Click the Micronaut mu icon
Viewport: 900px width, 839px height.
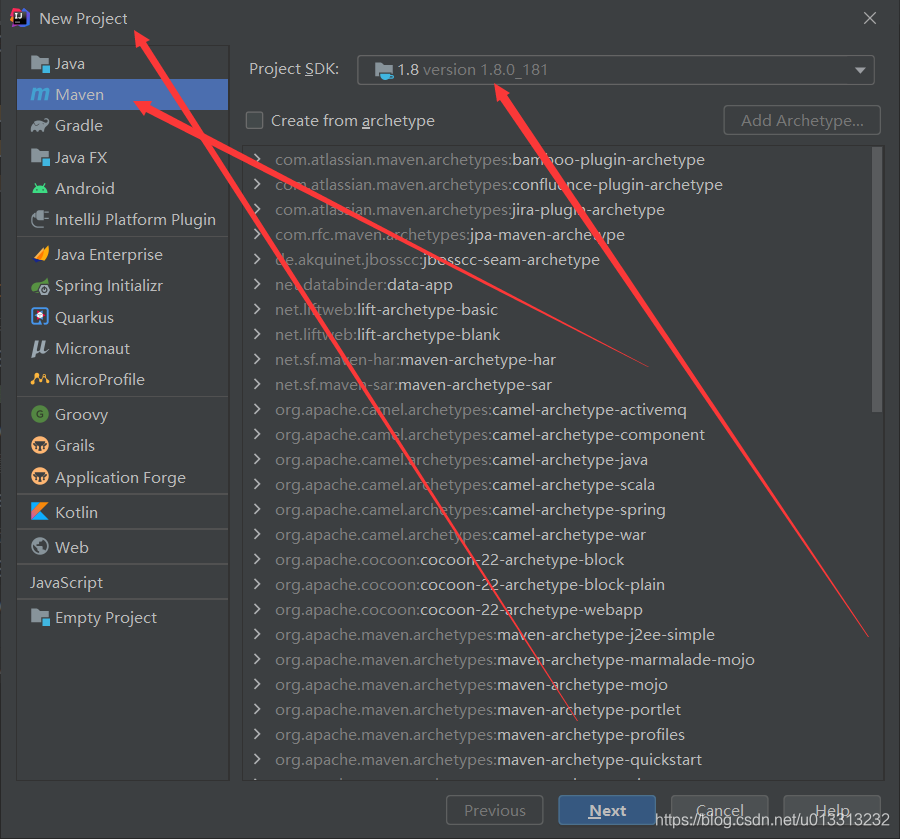[x=40, y=348]
